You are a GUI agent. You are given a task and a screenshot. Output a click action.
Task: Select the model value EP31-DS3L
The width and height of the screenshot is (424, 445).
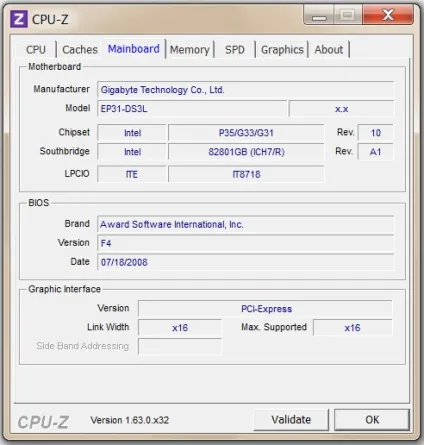(x=192, y=109)
